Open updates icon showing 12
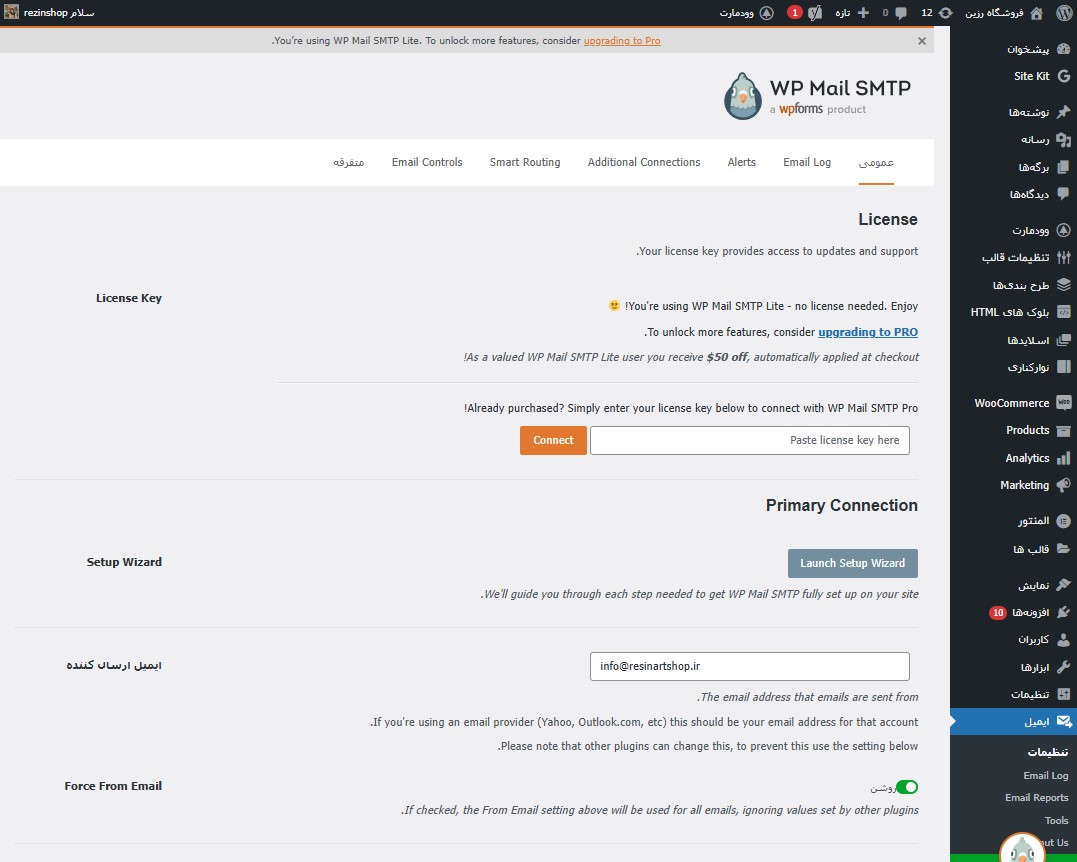This screenshot has width=1077, height=862. pos(946,12)
